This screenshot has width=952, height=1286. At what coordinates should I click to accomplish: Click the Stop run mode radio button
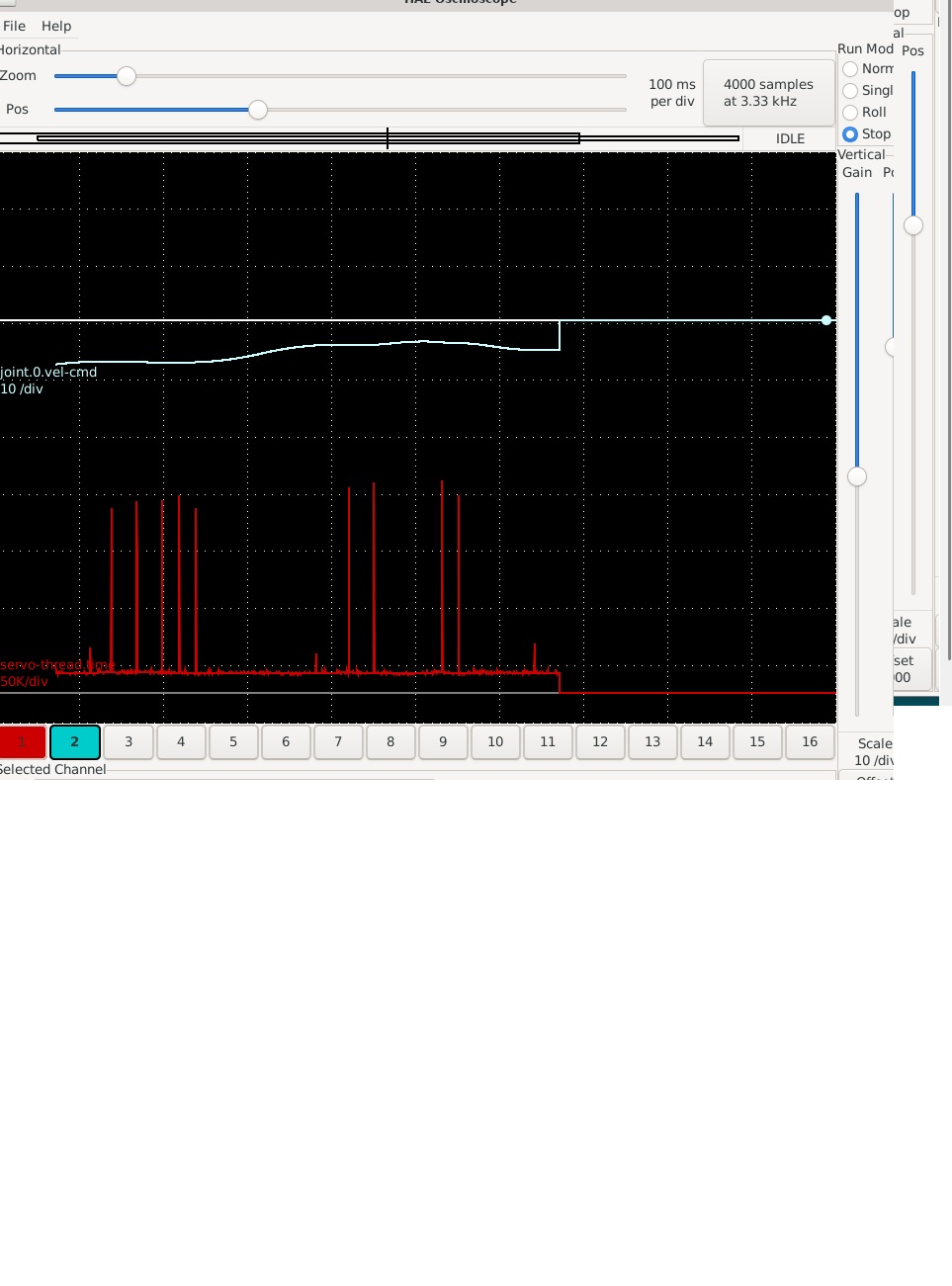[851, 133]
